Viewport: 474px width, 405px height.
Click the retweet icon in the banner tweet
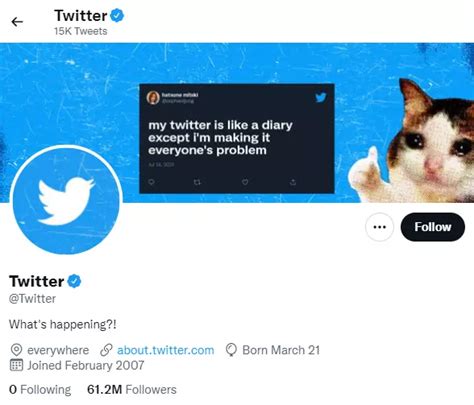click(197, 182)
